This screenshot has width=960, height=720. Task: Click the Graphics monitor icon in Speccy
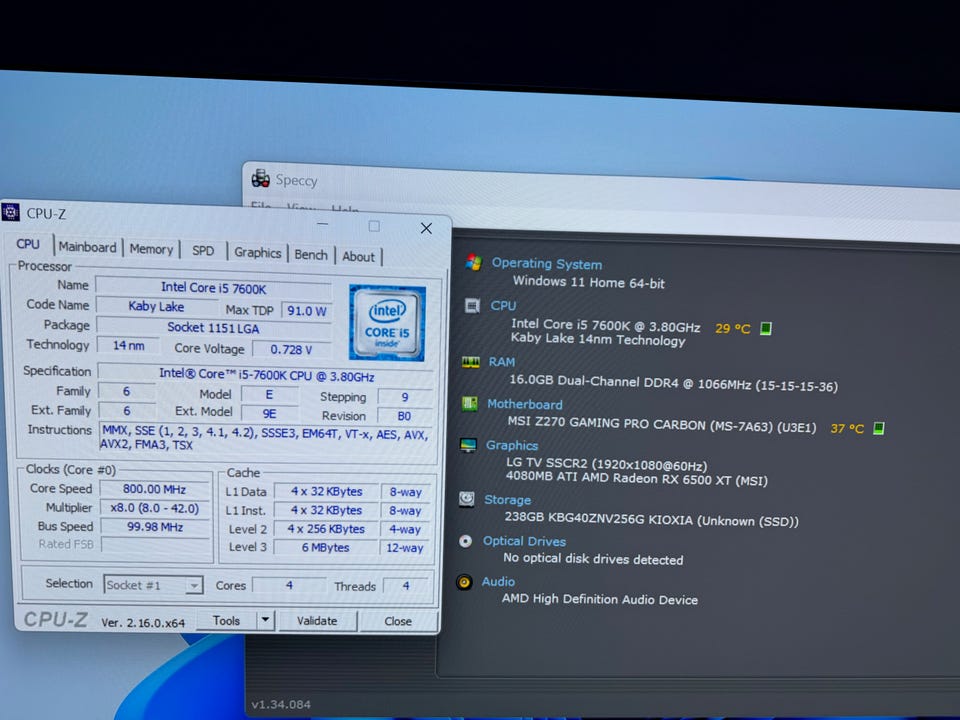[x=468, y=445]
